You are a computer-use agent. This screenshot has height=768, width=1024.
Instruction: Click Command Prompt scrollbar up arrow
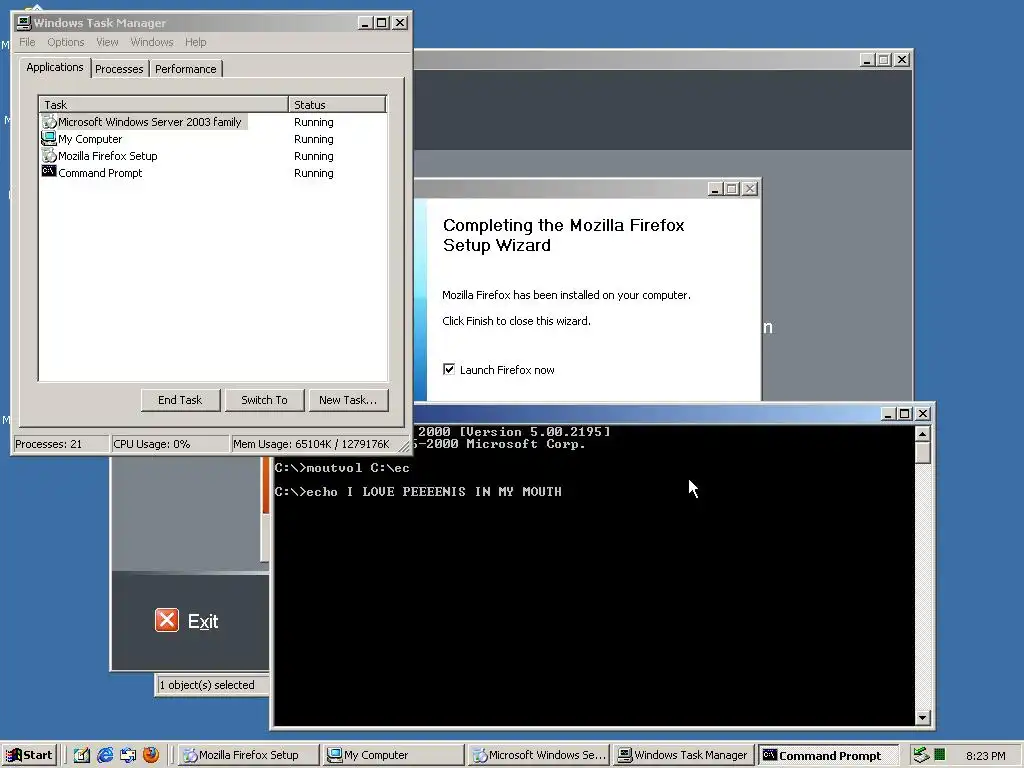coord(922,434)
